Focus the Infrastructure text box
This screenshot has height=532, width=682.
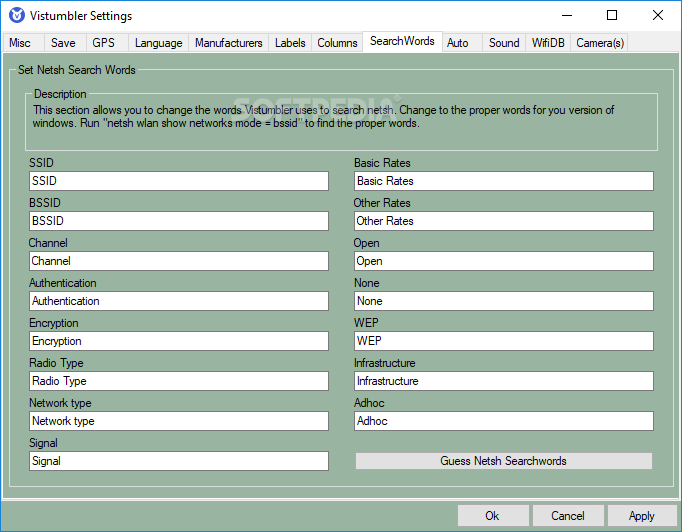click(x=504, y=381)
